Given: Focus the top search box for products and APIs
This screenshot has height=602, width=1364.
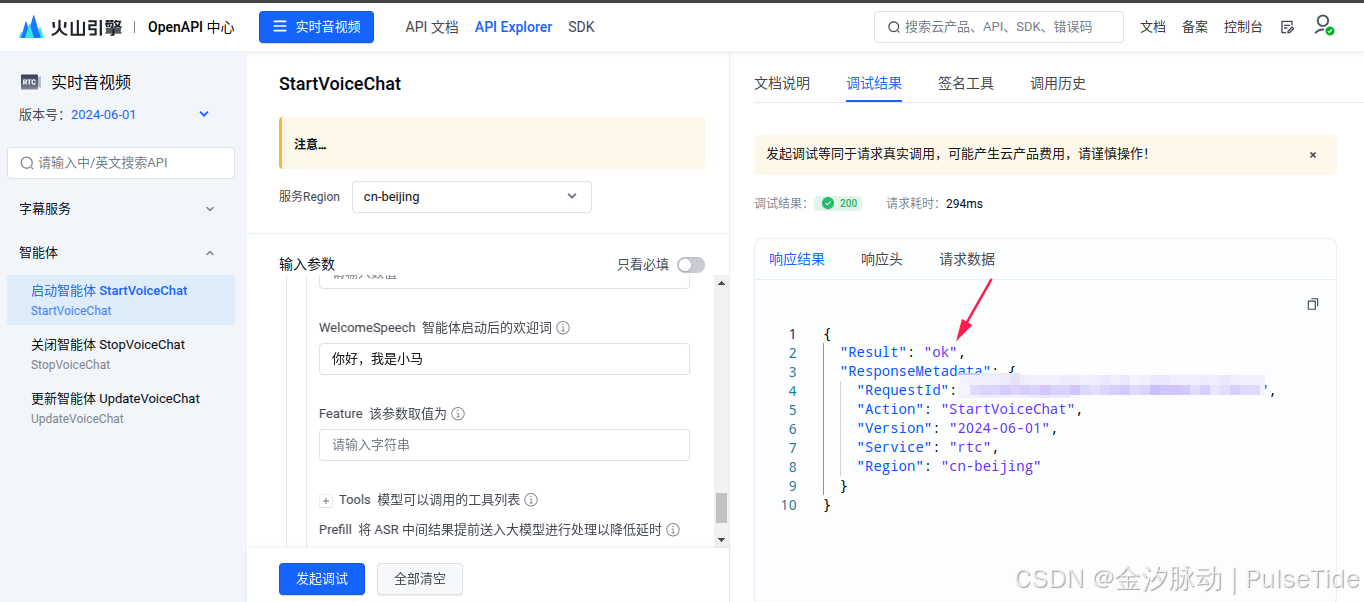Looking at the screenshot, I should coord(999,27).
